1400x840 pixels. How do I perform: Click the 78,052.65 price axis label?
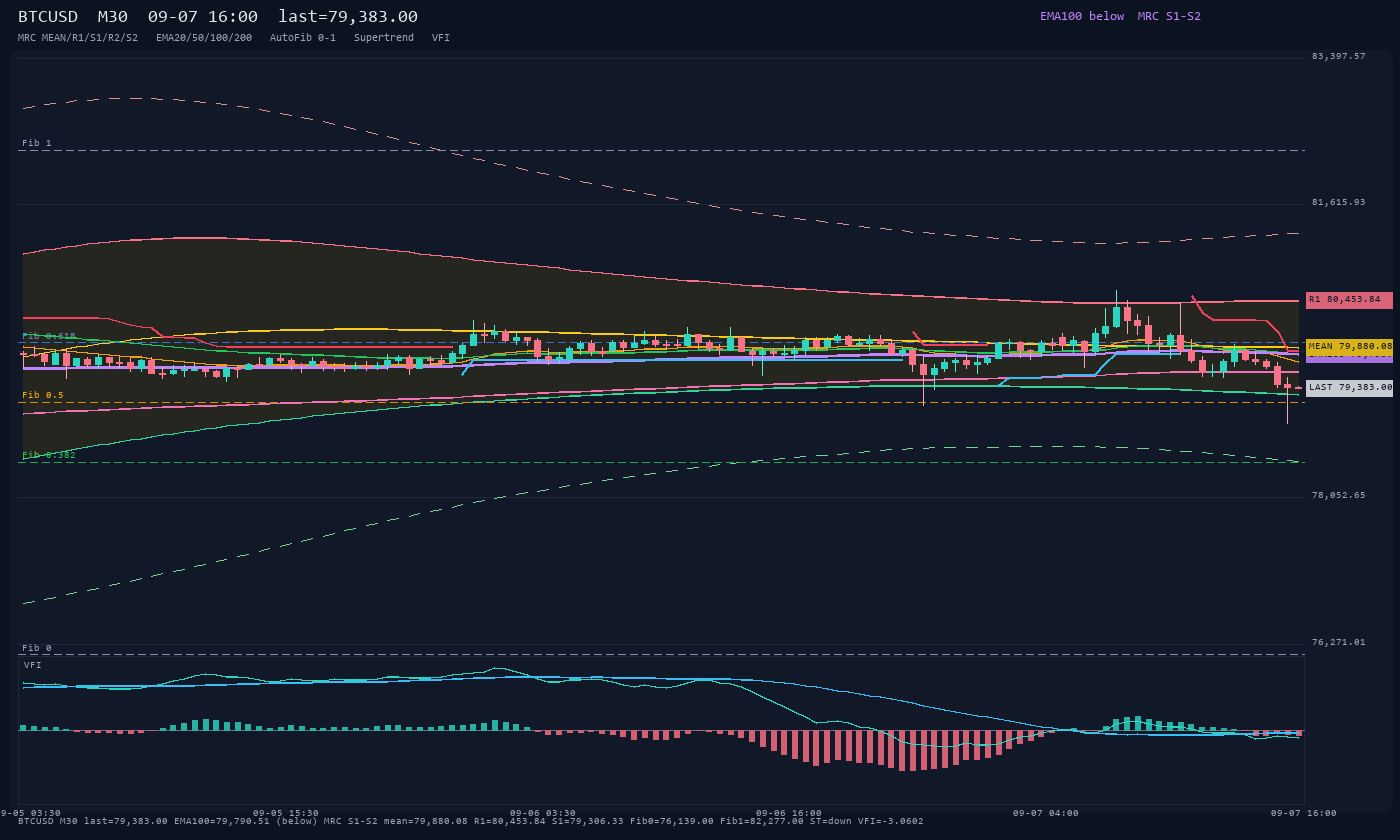[1338, 495]
